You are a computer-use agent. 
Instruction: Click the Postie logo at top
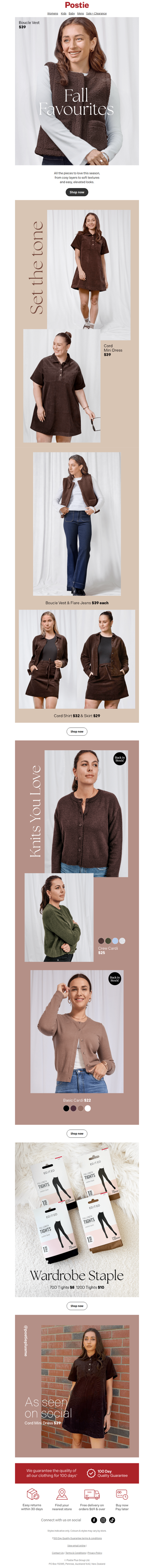[77, 5]
